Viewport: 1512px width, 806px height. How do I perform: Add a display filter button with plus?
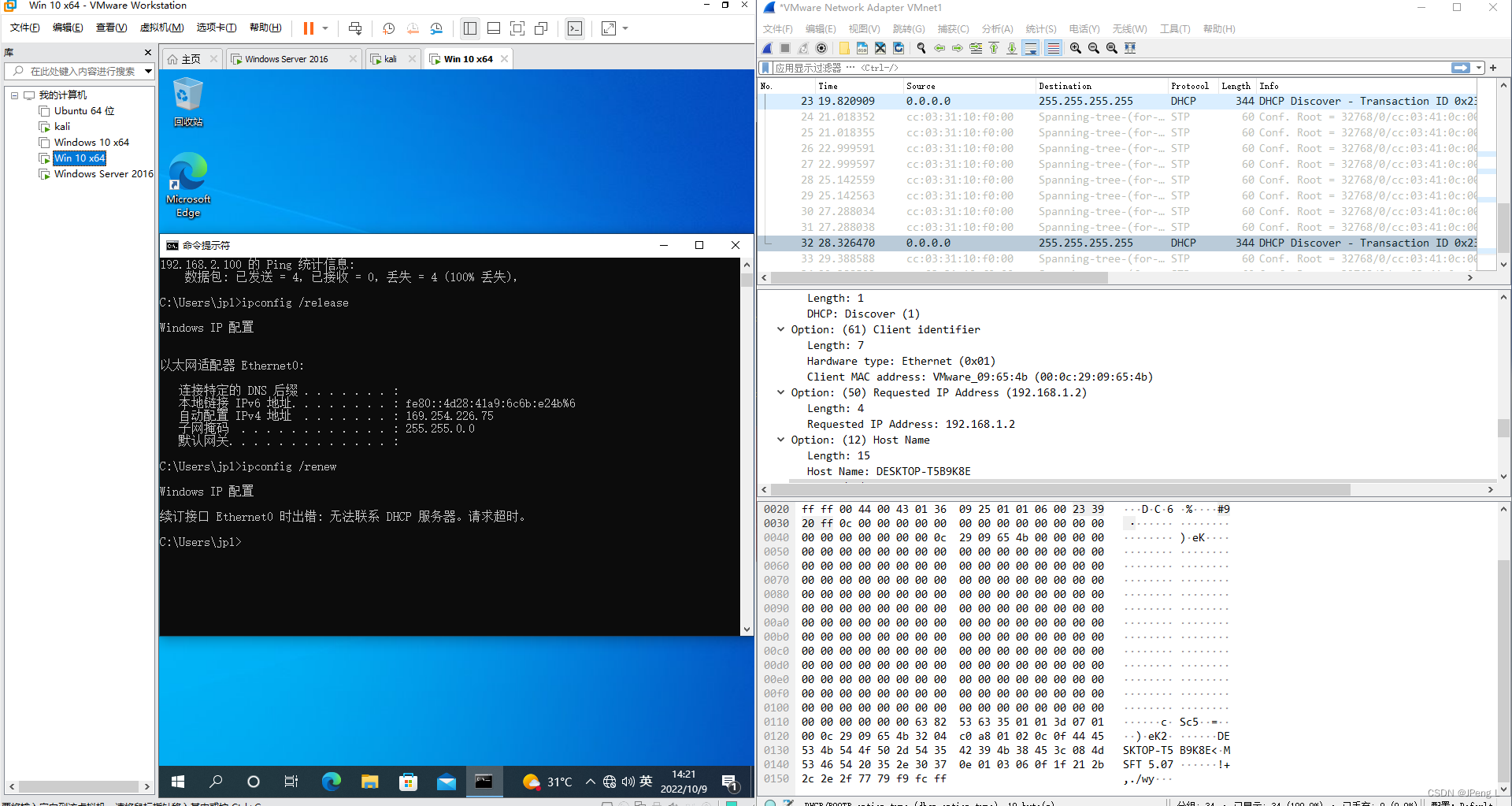coord(1493,68)
